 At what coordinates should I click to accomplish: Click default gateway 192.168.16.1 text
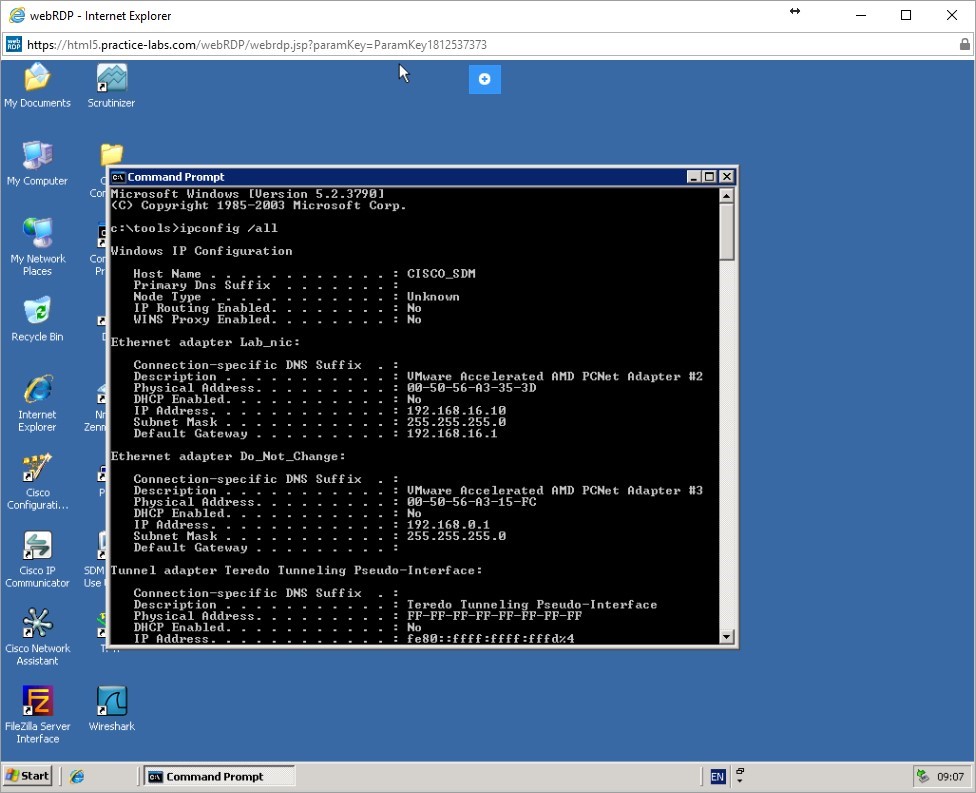point(452,433)
